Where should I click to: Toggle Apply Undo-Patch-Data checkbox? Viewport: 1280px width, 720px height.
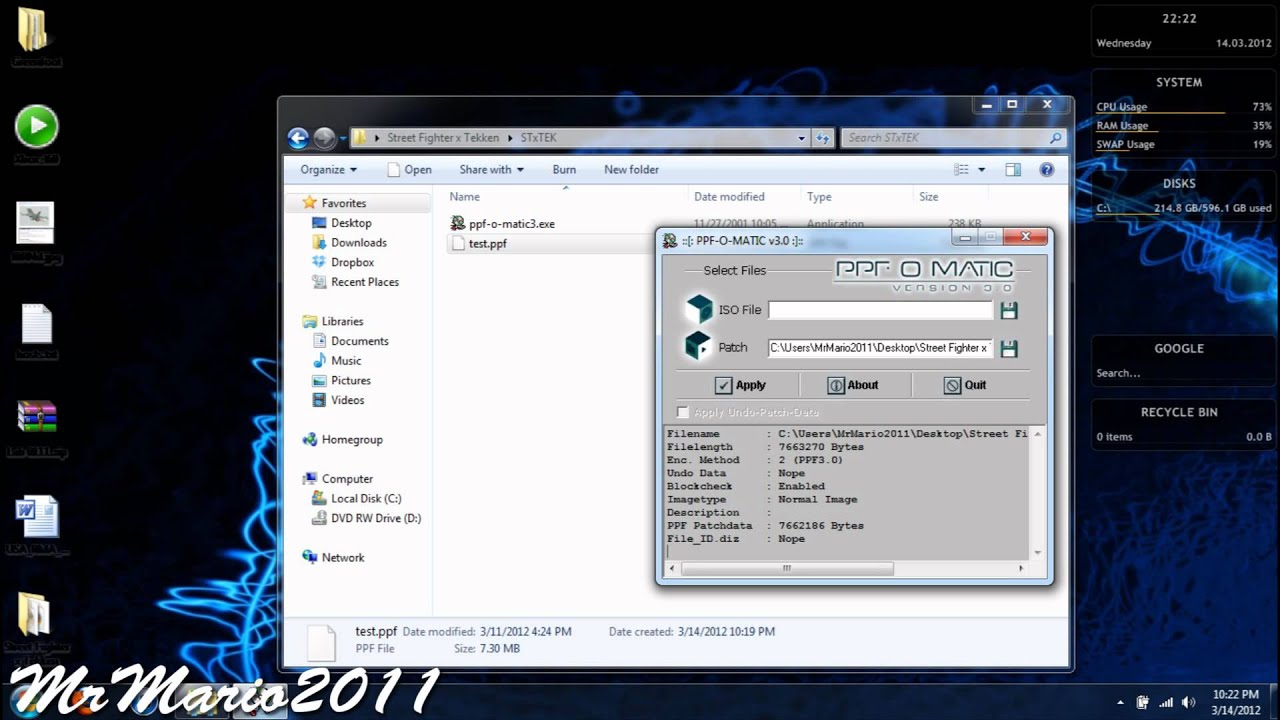683,412
